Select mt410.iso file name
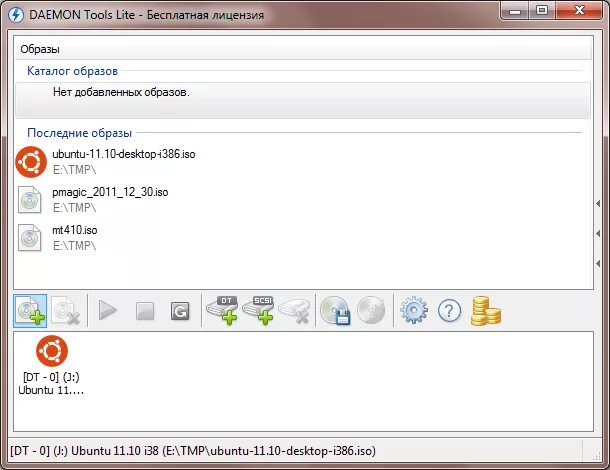This screenshot has width=610, height=470. coord(75,230)
